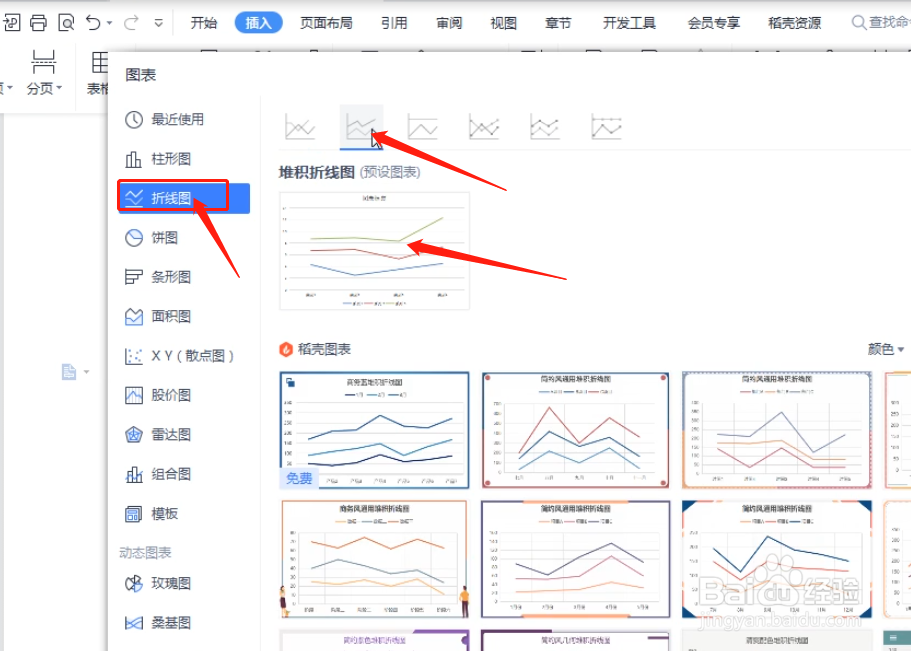Pick the stacked line with markers subtype icon
Viewport: 911px width, 651px height.
pos(545,127)
